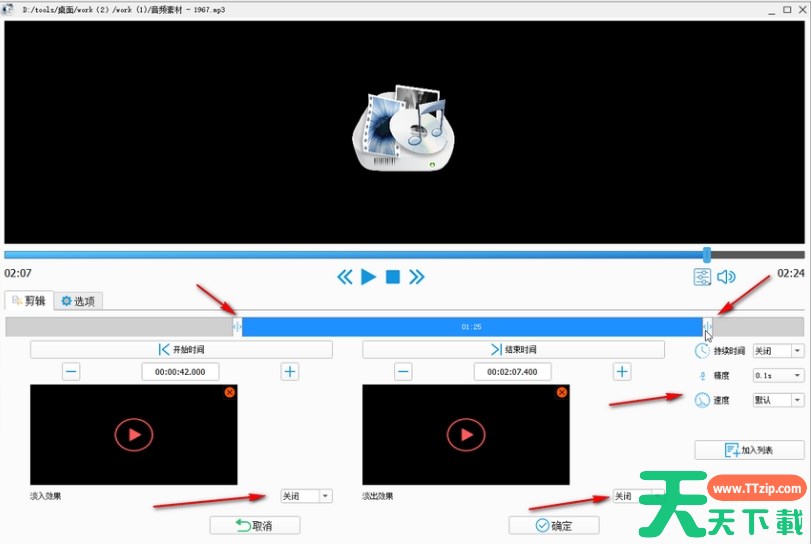Image resolution: width=811 pixels, height=544 pixels.
Task: Increase start time with plus button
Action: pyautogui.click(x=290, y=372)
